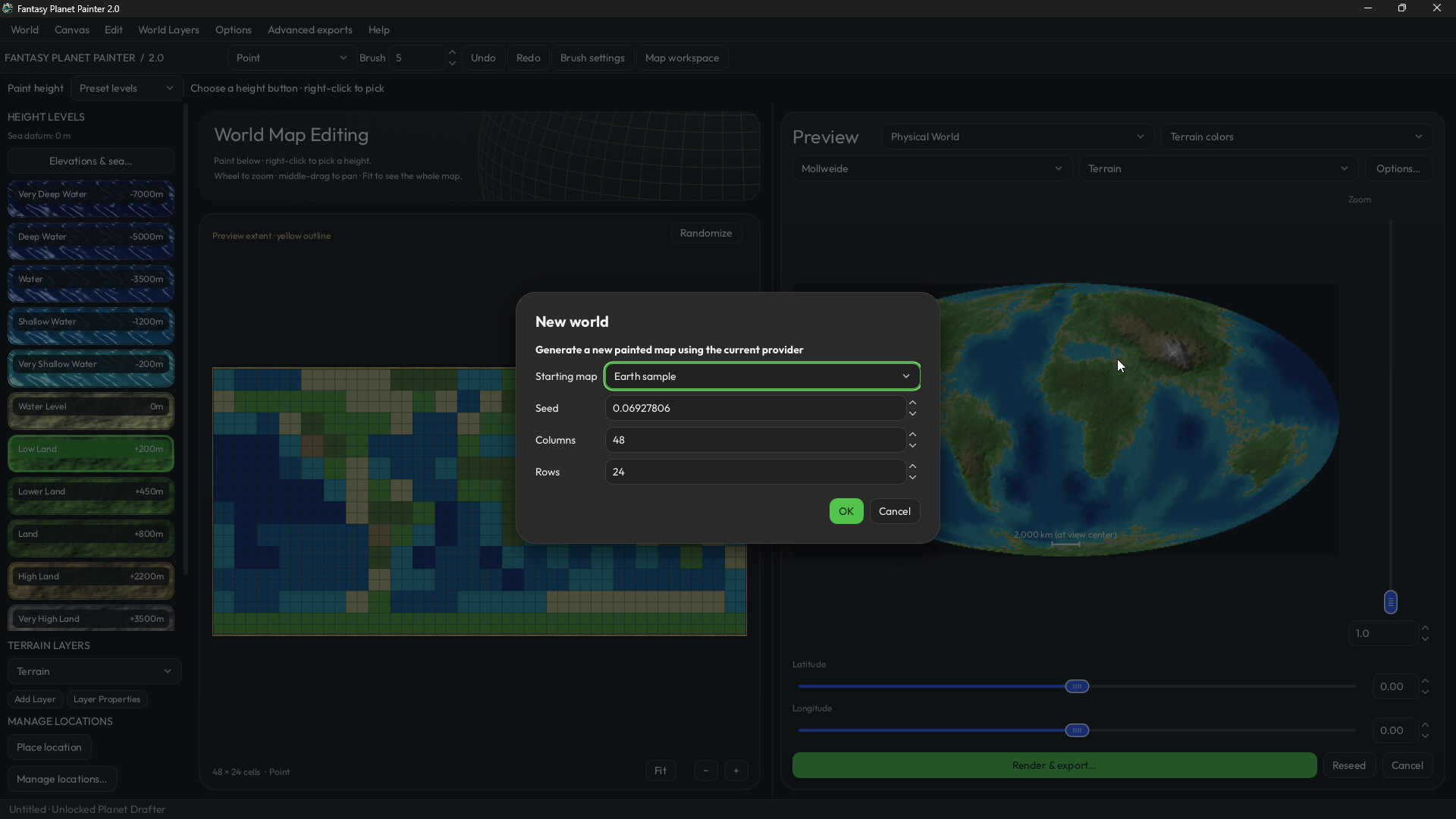
Task: Select Lower Land +450m swatch
Action: (x=91, y=496)
